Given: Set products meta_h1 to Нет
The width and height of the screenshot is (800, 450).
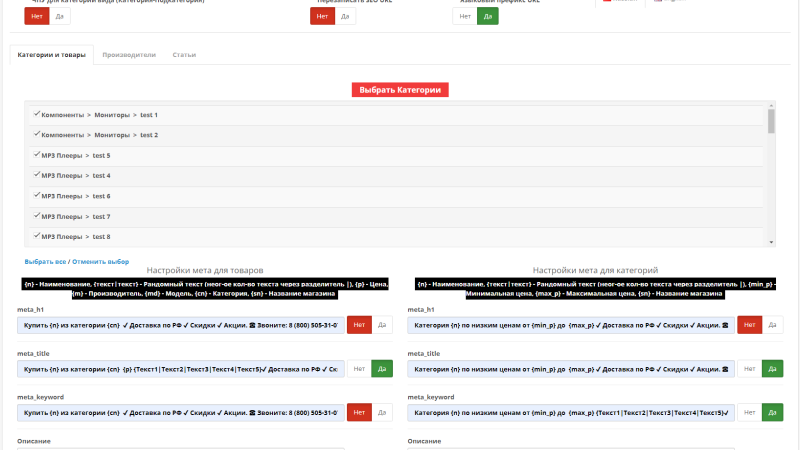Looking at the screenshot, I should point(359,325).
